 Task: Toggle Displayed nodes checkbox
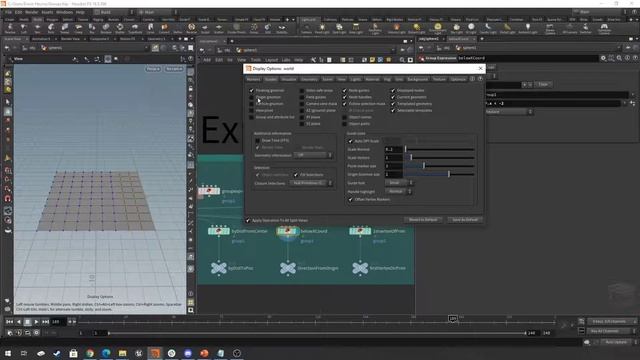[x=393, y=90]
